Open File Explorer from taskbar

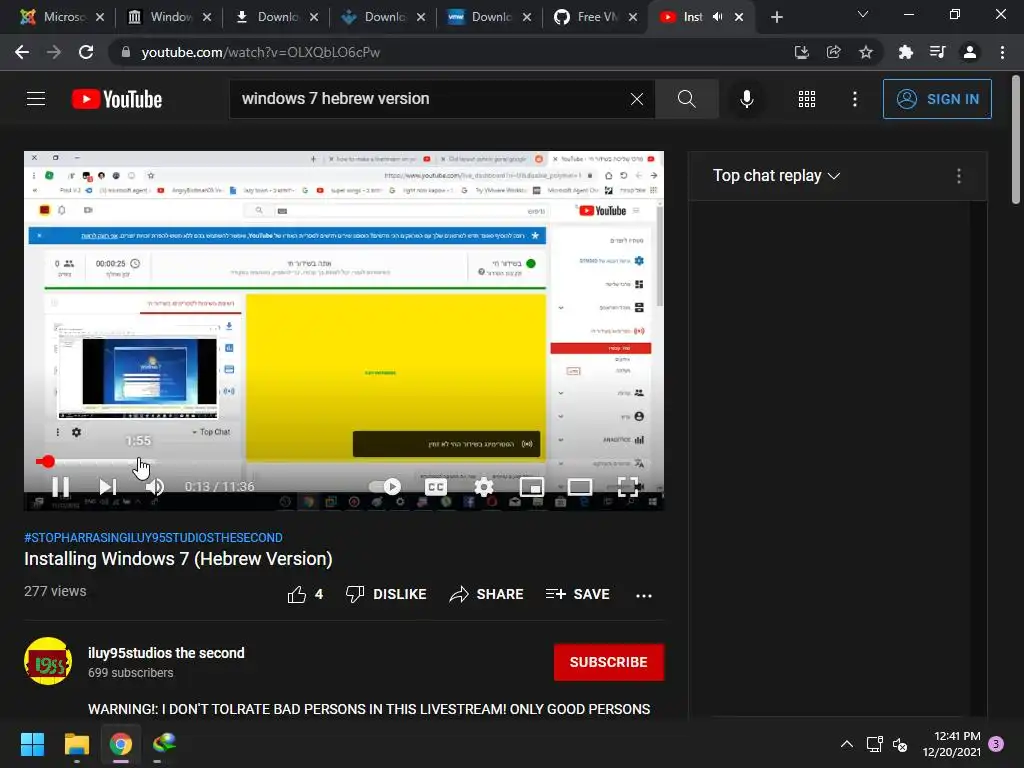click(x=76, y=744)
